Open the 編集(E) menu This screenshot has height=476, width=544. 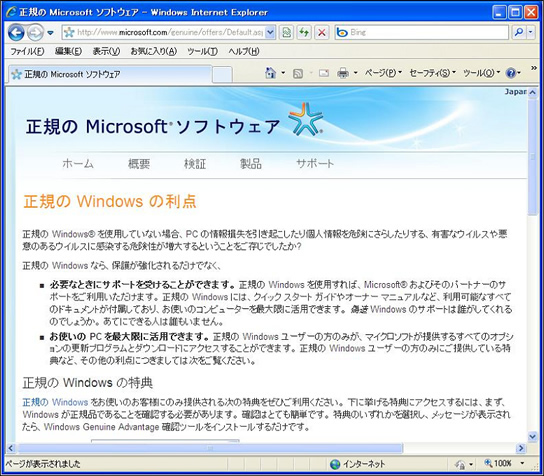(68, 51)
